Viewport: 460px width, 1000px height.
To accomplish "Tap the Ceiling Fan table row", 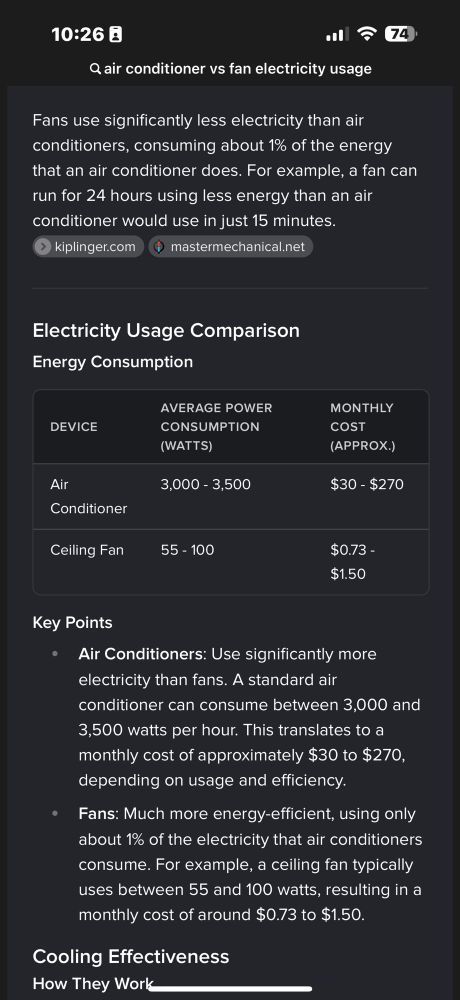I will [231, 562].
